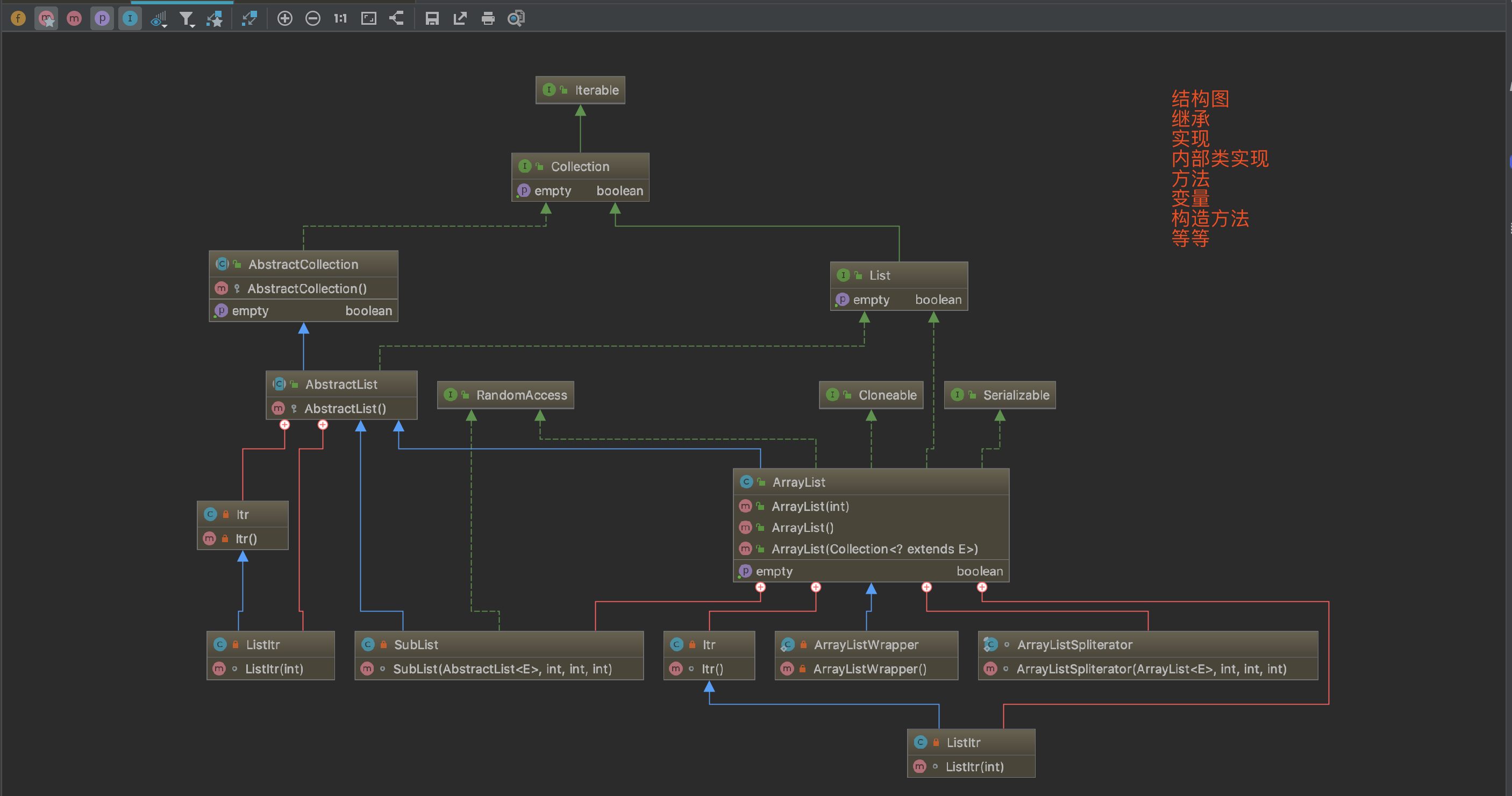Apply current layout icon
Viewport: 1512px width, 796px height.
pyautogui.click(x=397, y=18)
